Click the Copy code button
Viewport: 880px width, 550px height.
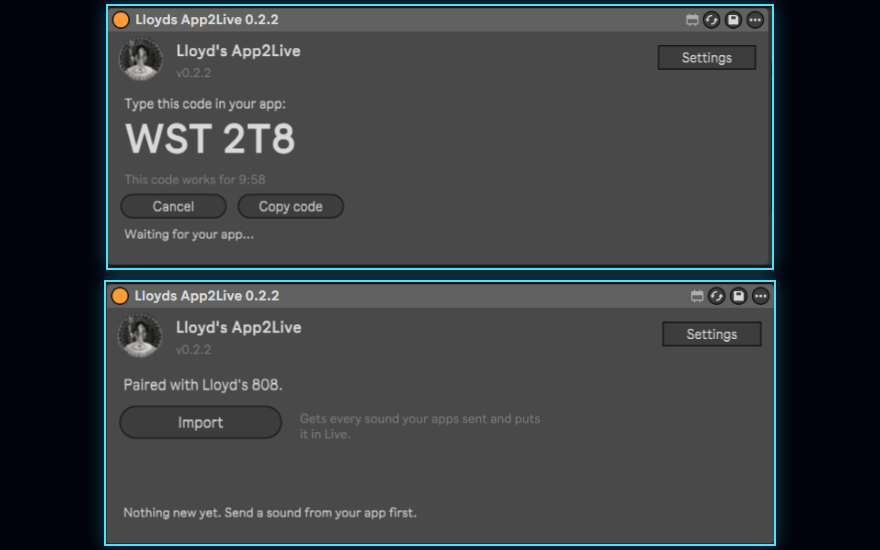(x=291, y=207)
